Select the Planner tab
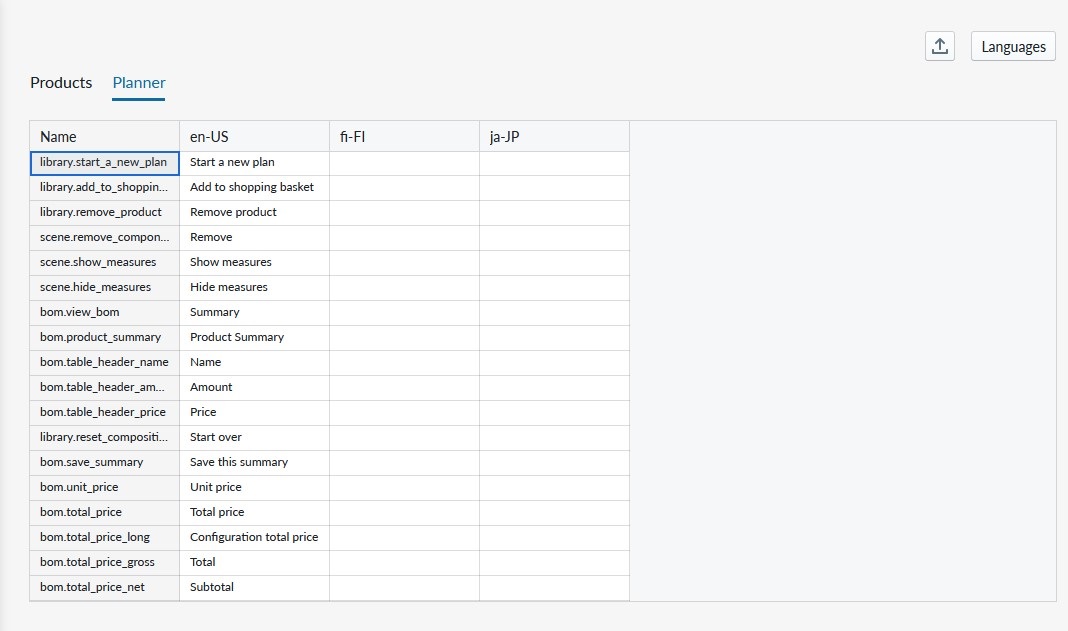The width and height of the screenshot is (1068, 631). (139, 82)
